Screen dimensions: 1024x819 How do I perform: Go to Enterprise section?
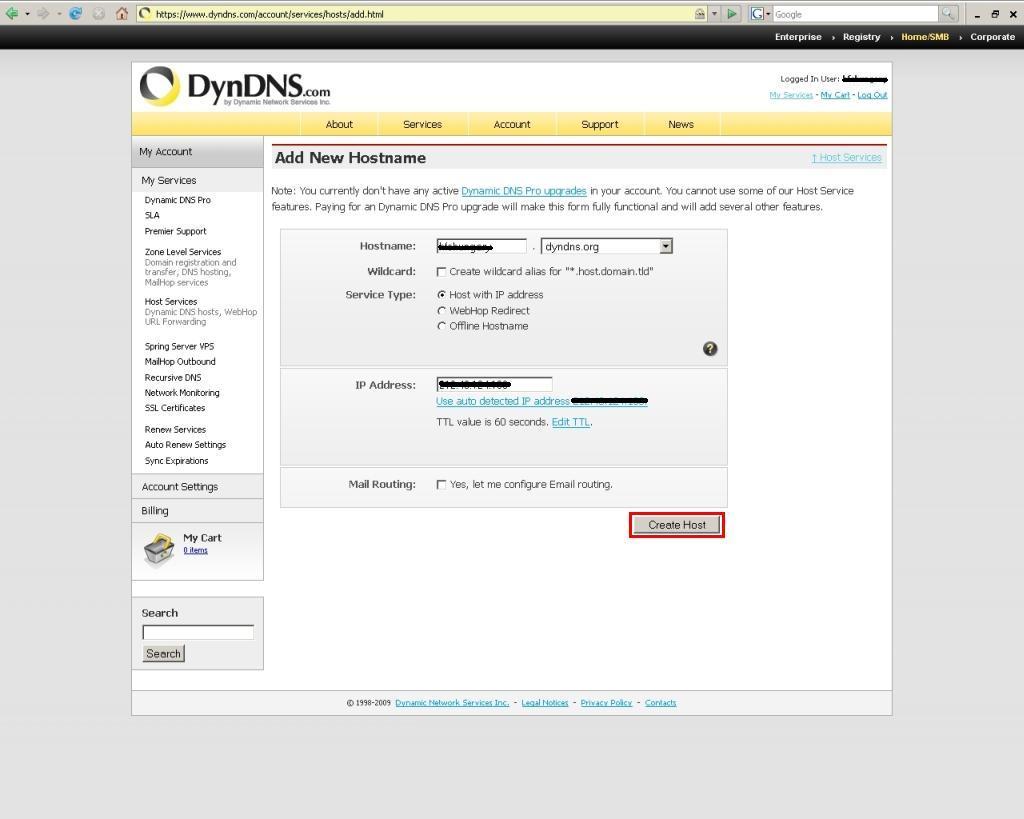click(798, 37)
